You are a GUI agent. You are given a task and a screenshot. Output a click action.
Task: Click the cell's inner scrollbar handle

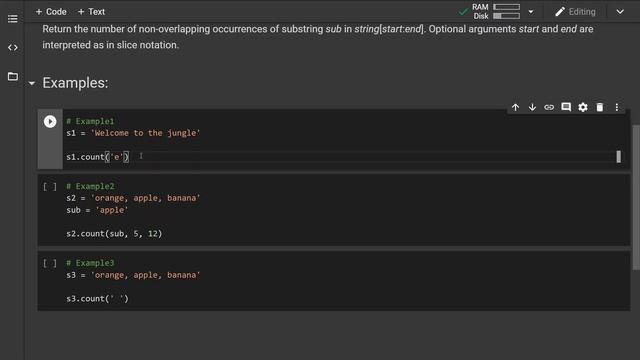tap(618, 157)
